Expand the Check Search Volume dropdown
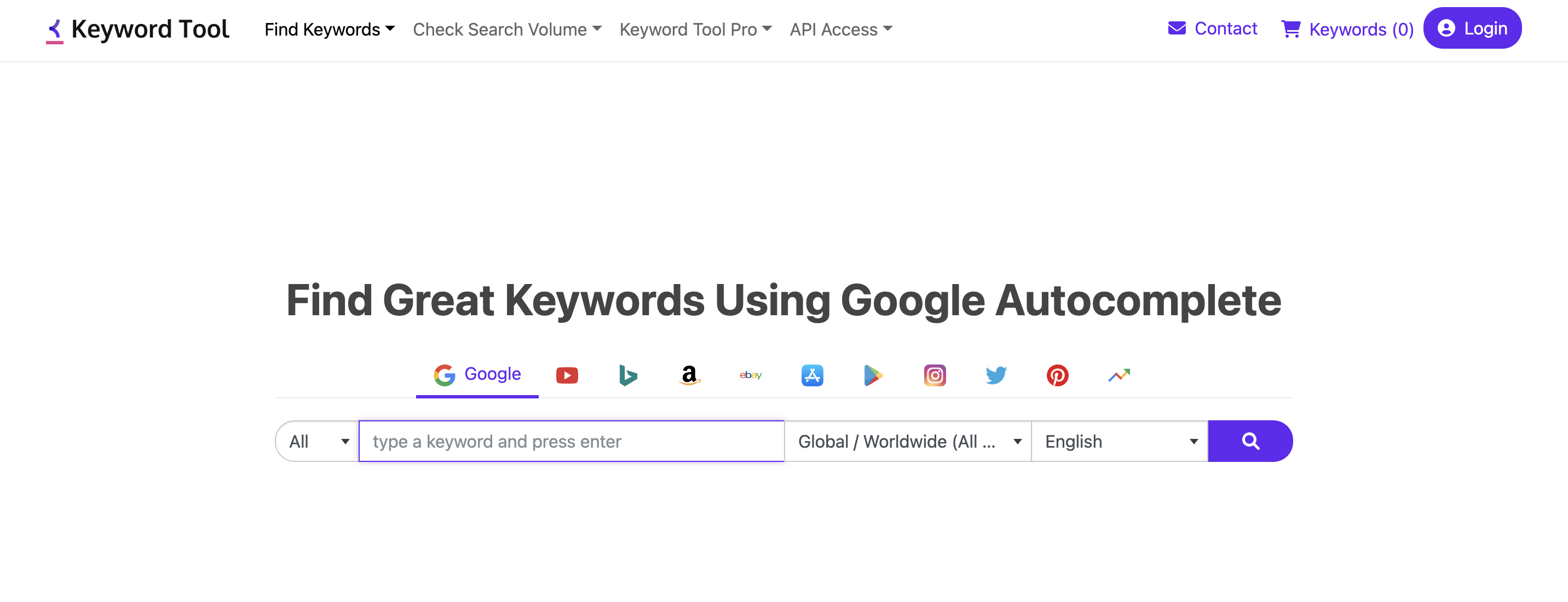 (x=507, y=29)
